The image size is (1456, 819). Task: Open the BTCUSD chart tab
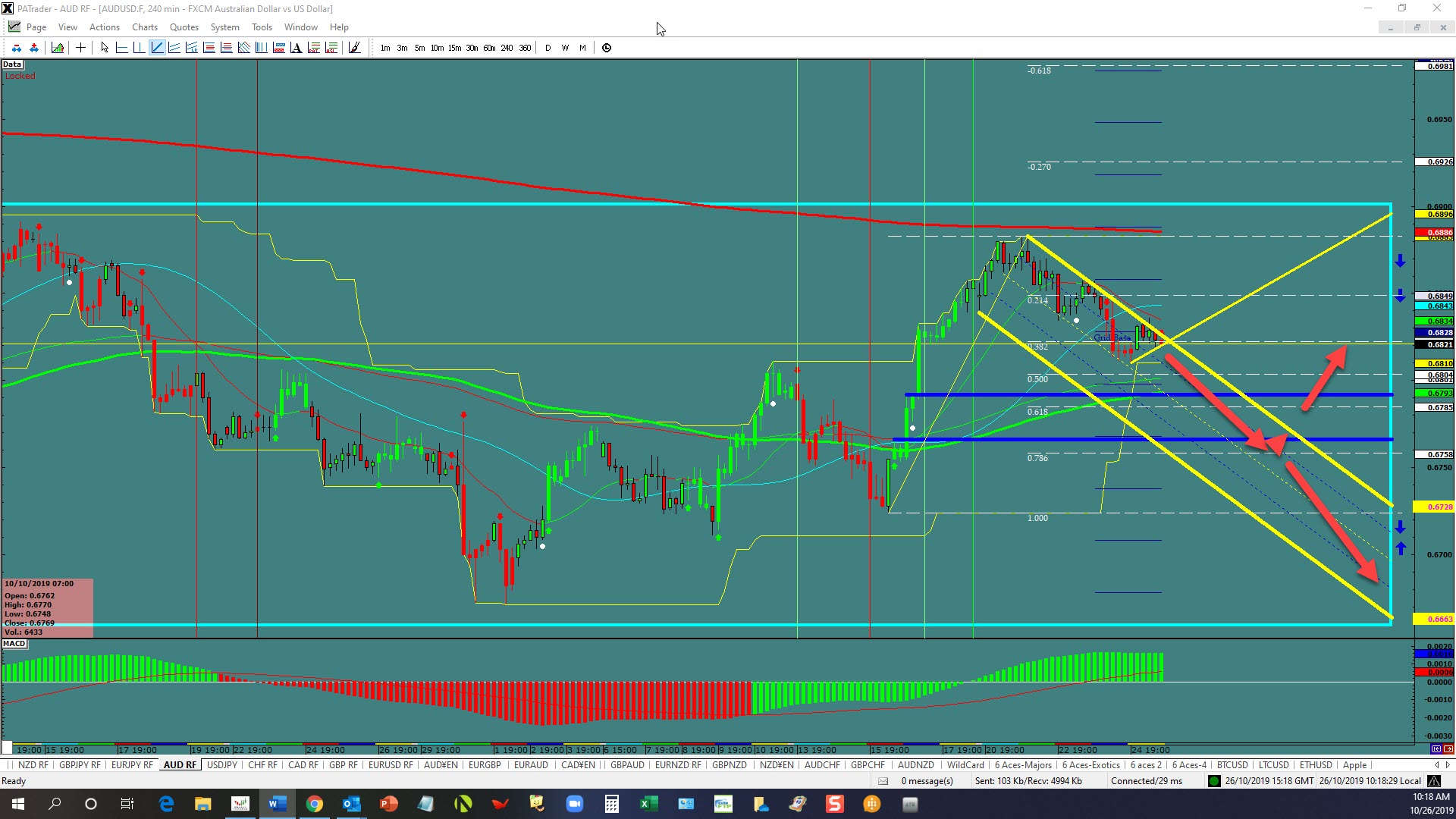point(1232,765)
